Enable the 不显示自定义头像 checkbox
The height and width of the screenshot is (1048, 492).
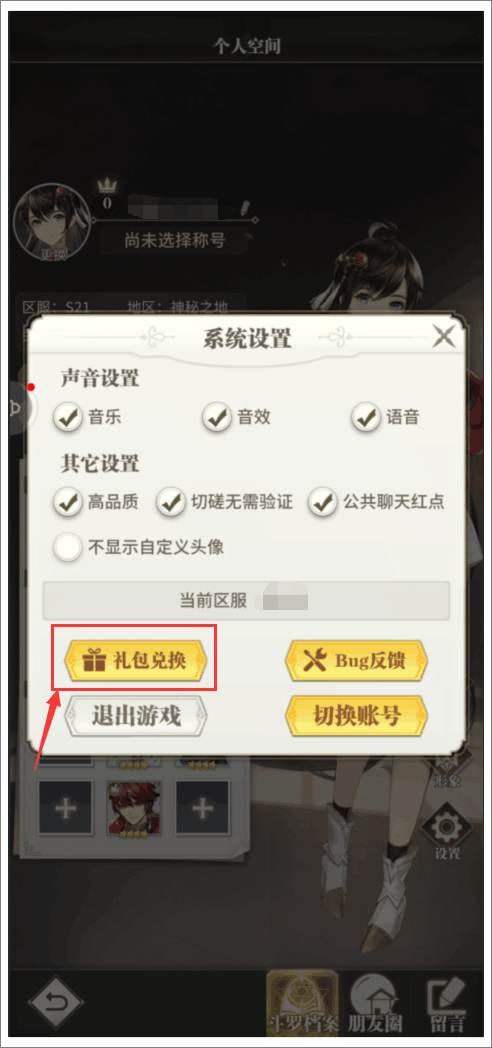(x=68, y=548)
